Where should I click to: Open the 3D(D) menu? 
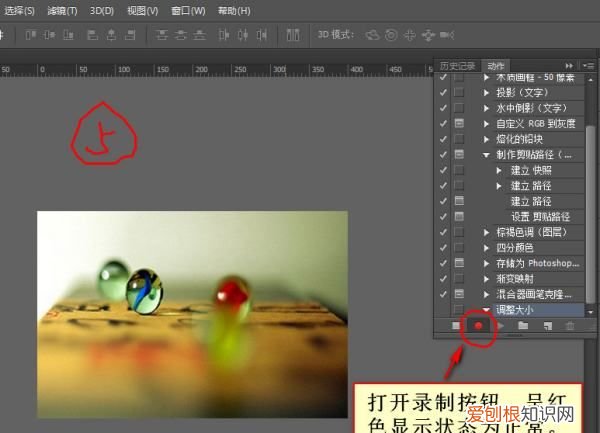point(102,11)
